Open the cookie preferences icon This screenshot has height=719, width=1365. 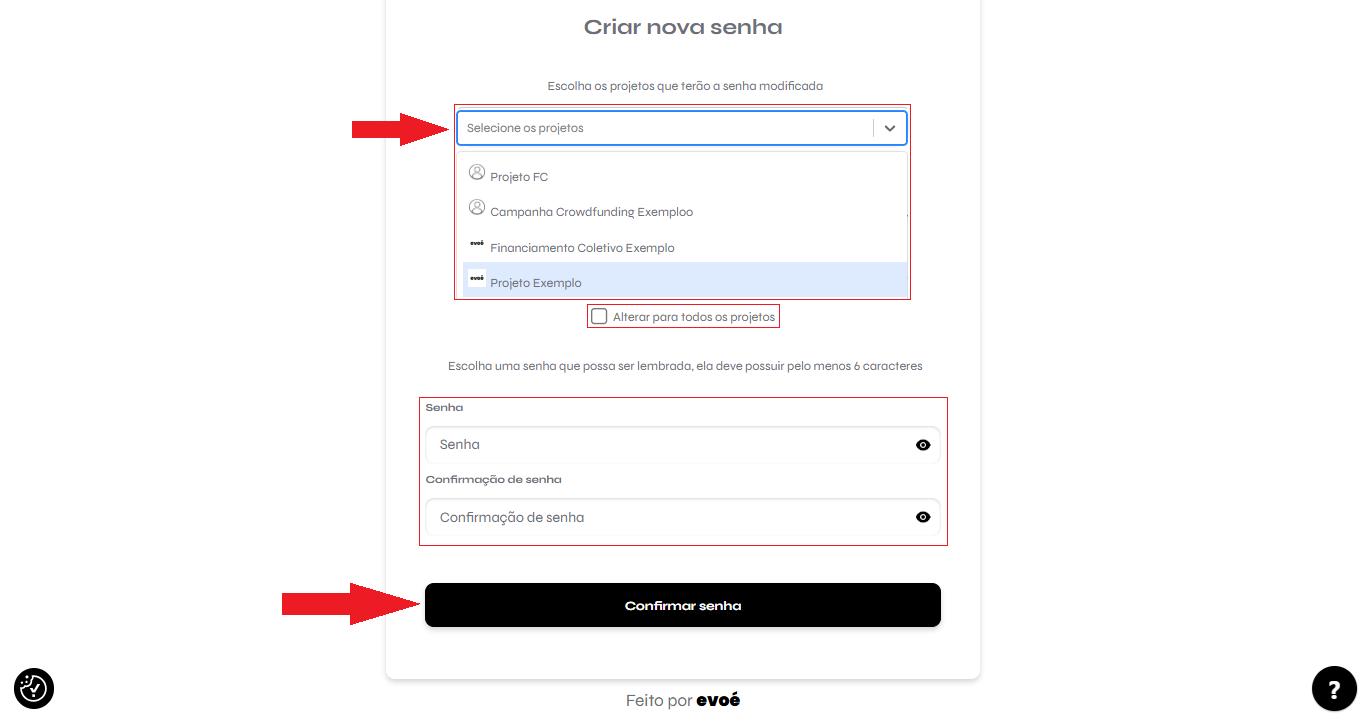coord(34,688)
